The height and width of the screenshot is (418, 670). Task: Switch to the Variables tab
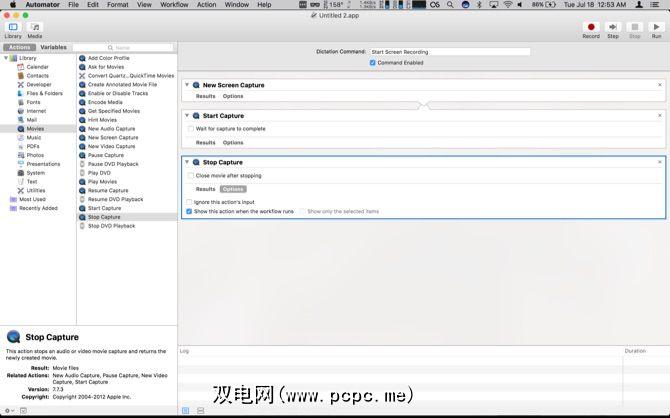(53, 47)
